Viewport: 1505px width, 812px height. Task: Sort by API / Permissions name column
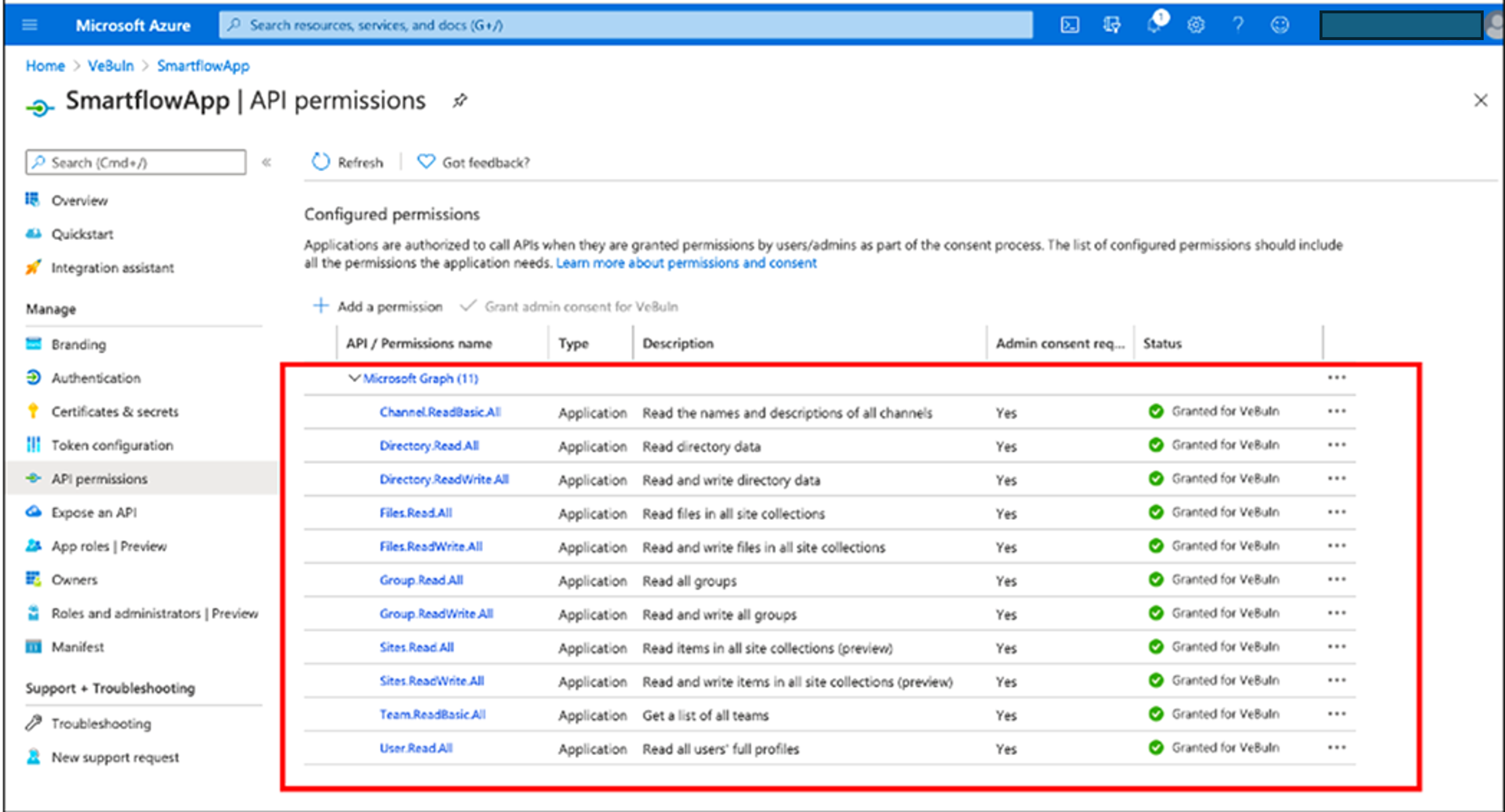(419, 343)
